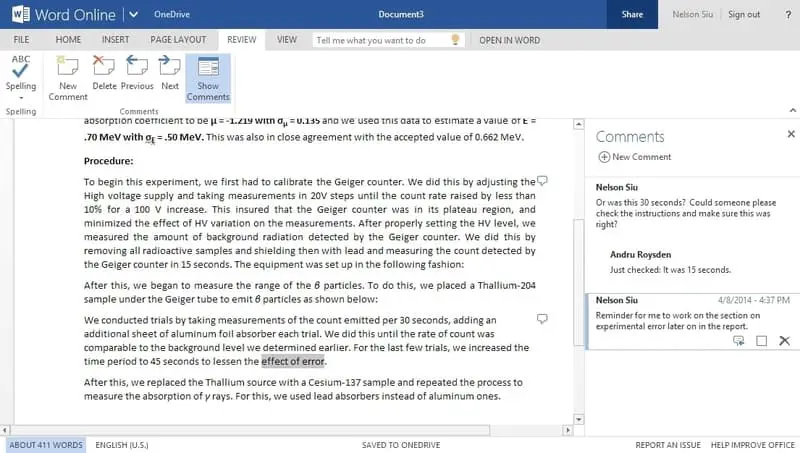Toggle the Show Comments button
The width and height of the screenshot is (800, 453).
click(208, 78)
